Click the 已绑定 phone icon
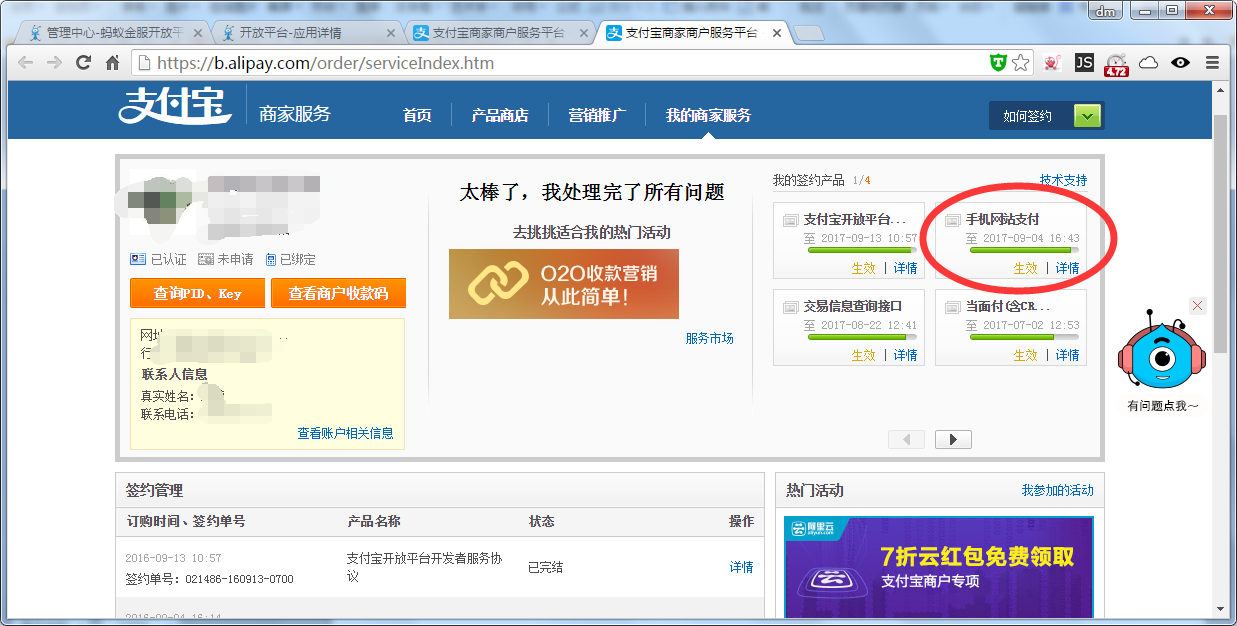1237x626 pixels. [271, 259]
